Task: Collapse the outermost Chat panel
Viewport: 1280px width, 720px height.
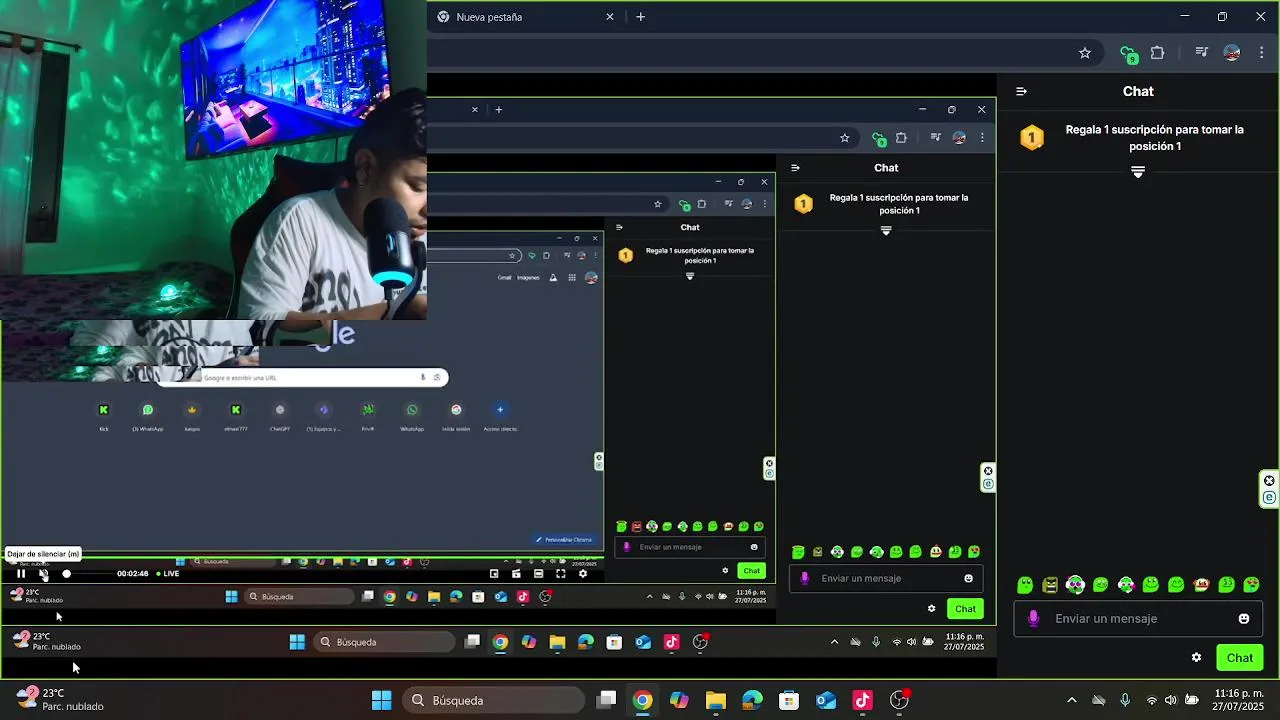Action: (1021, 91)
